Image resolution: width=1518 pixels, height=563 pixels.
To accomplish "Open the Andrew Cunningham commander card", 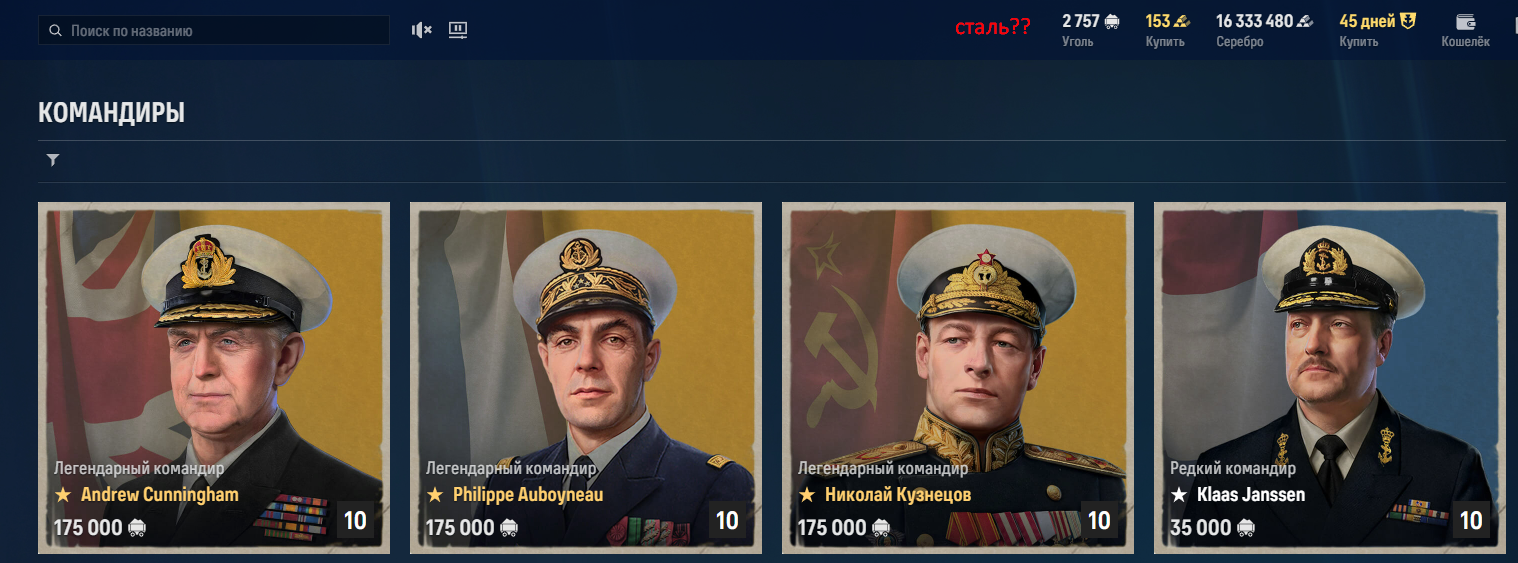I will [x=214, y=378].
